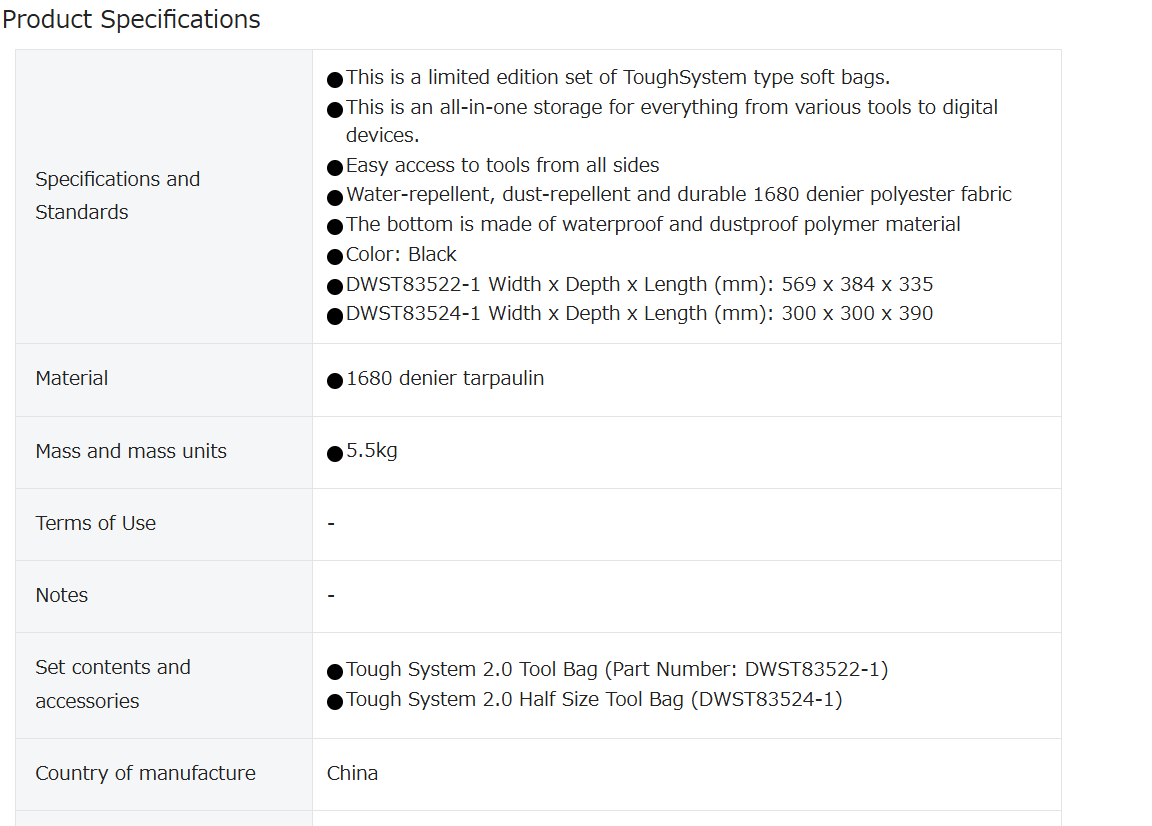
Task: Click the Color: Black text
Action: (401, 254)
